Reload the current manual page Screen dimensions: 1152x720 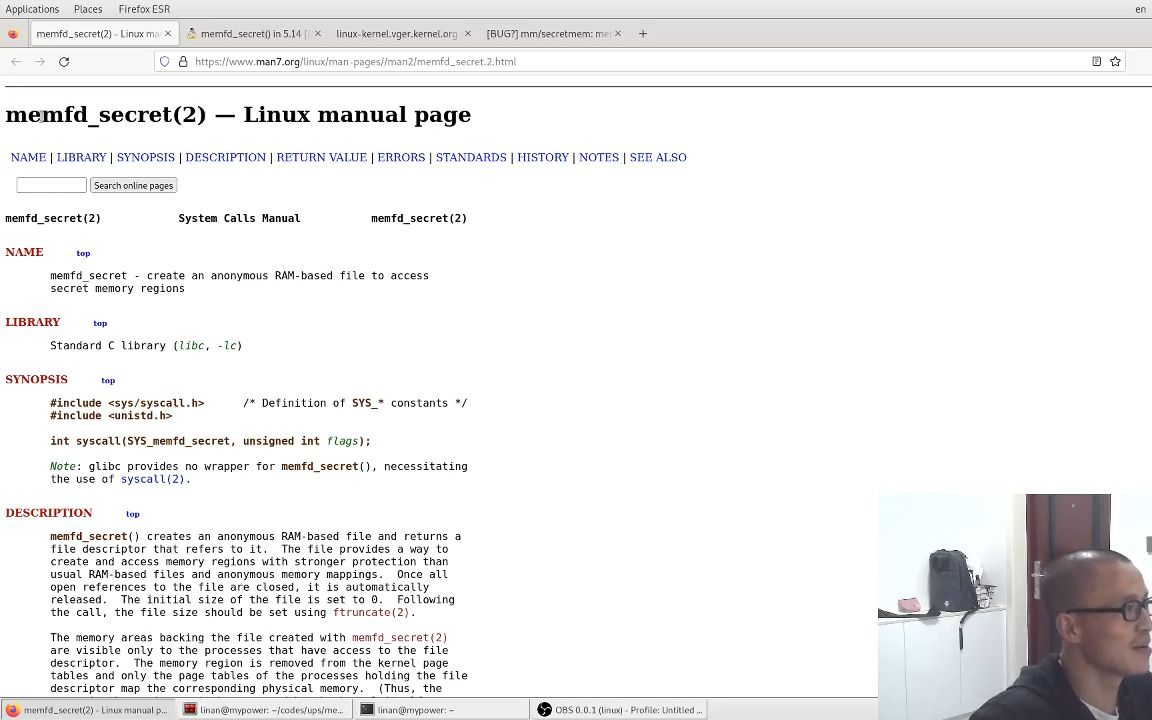click(63, 61)
